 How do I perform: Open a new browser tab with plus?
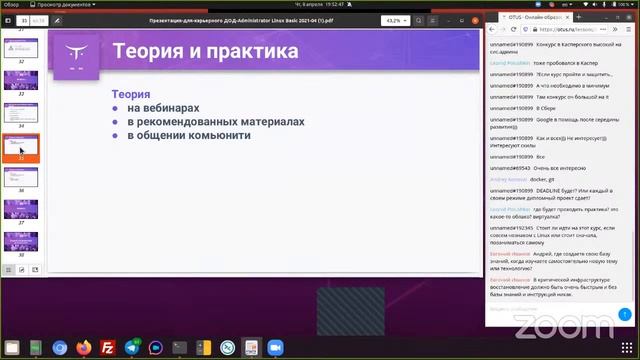point(578,17)
